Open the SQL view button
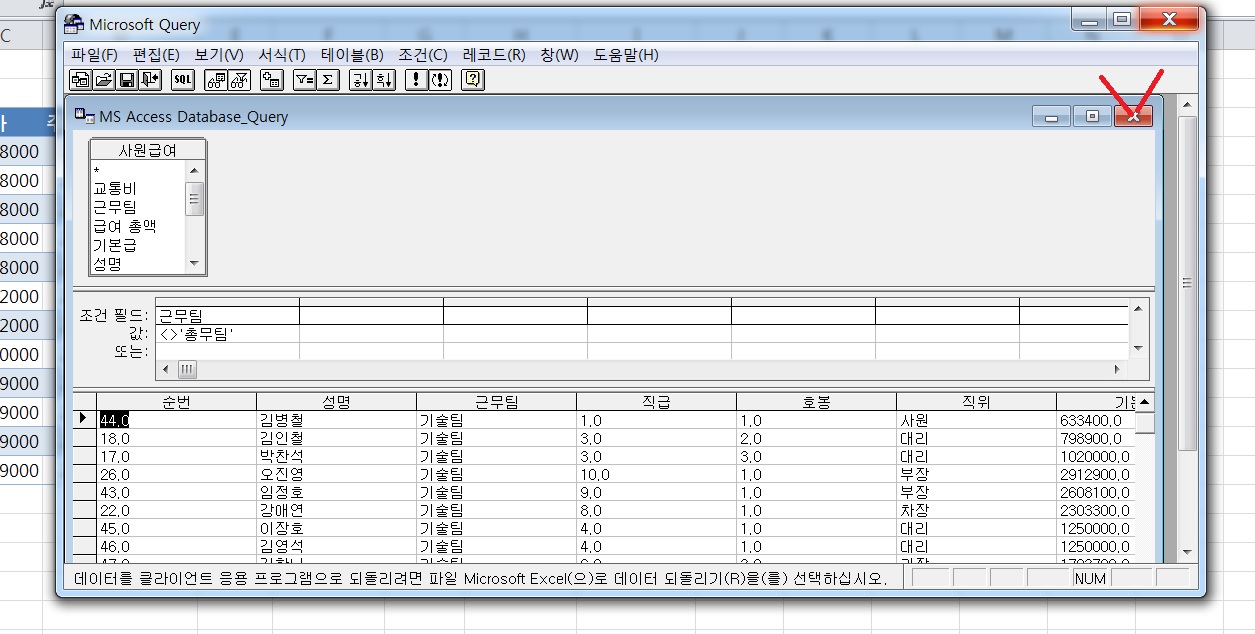This screenshot has width=1255, height=634. pyautogui.click(x=182, y=80)
